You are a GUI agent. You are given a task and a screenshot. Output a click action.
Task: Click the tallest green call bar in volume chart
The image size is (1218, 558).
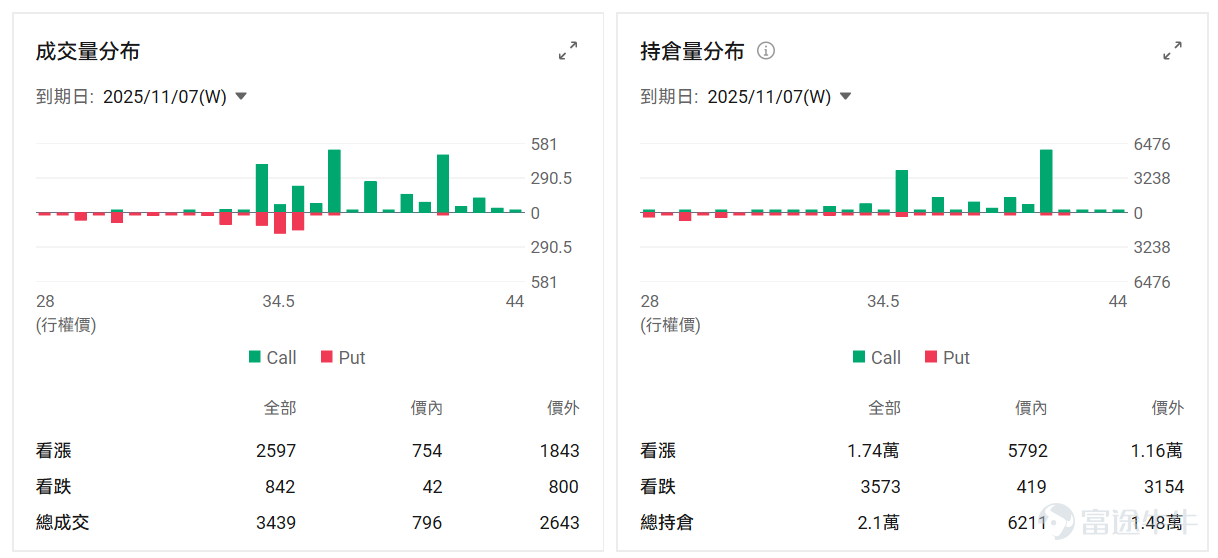334,181
